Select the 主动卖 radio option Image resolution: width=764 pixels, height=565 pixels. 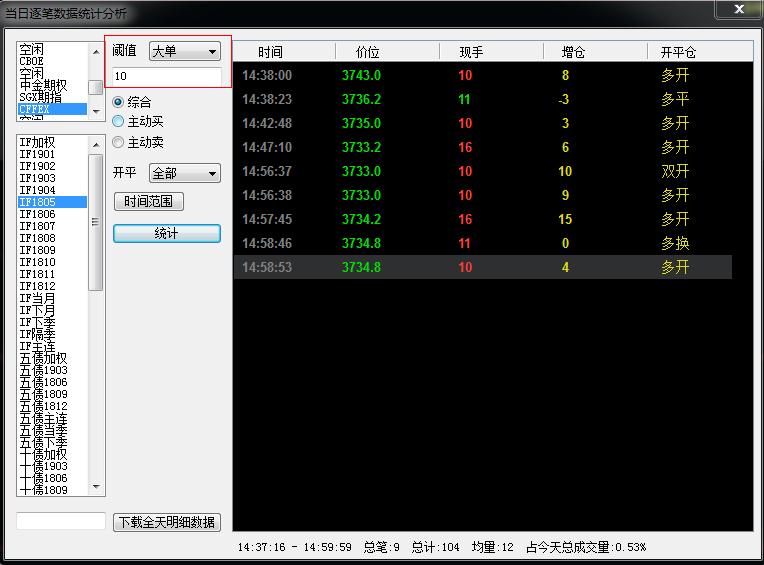[119, 143]
